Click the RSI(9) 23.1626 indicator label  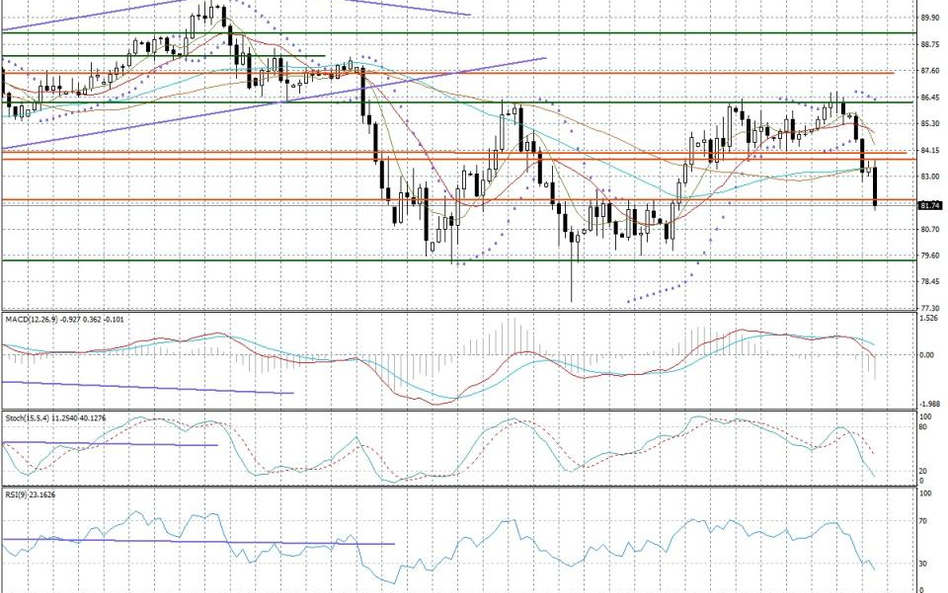pyautogui.click(x=30, y=494)
